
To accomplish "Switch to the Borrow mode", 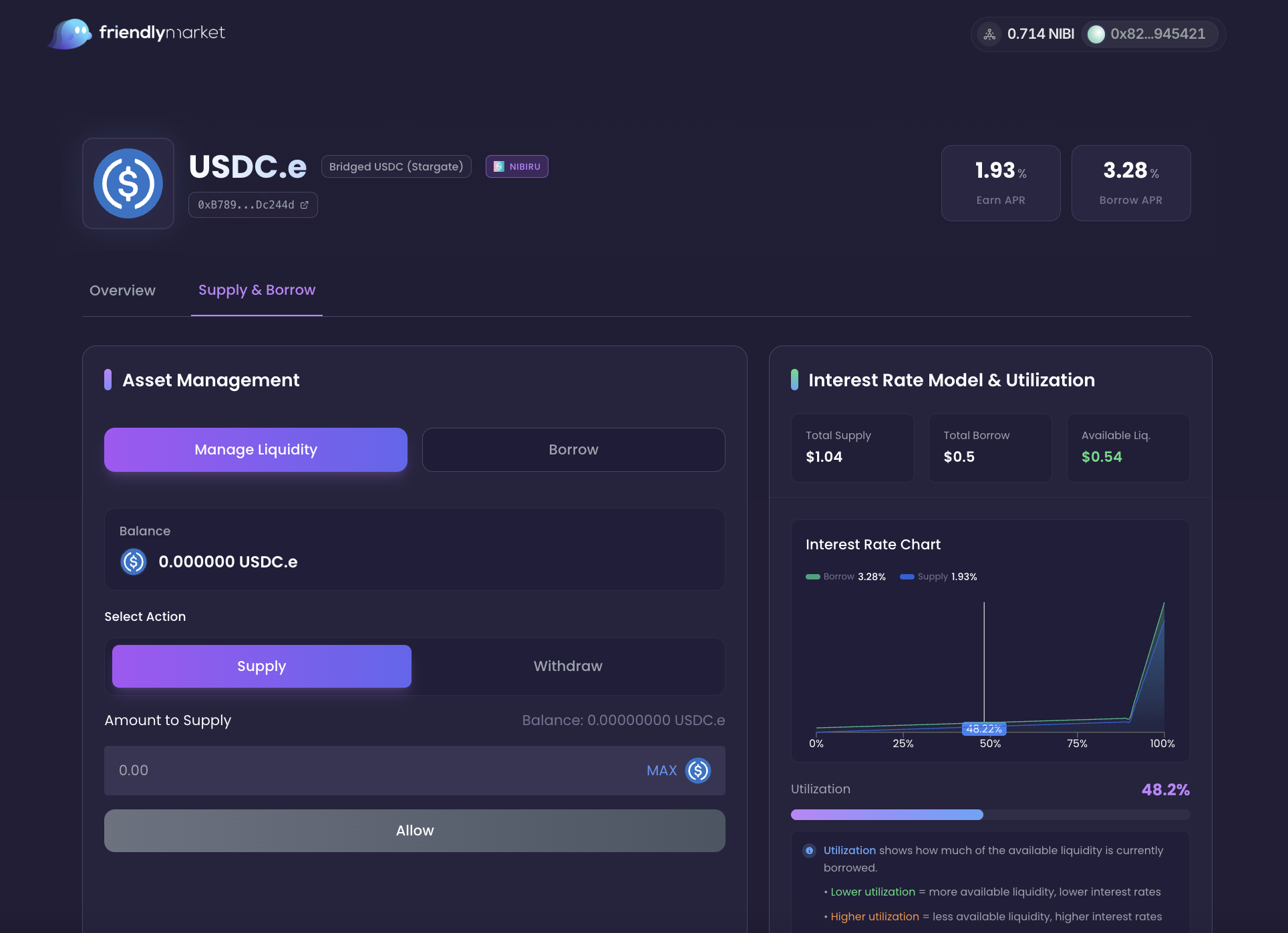I will 574,450.
